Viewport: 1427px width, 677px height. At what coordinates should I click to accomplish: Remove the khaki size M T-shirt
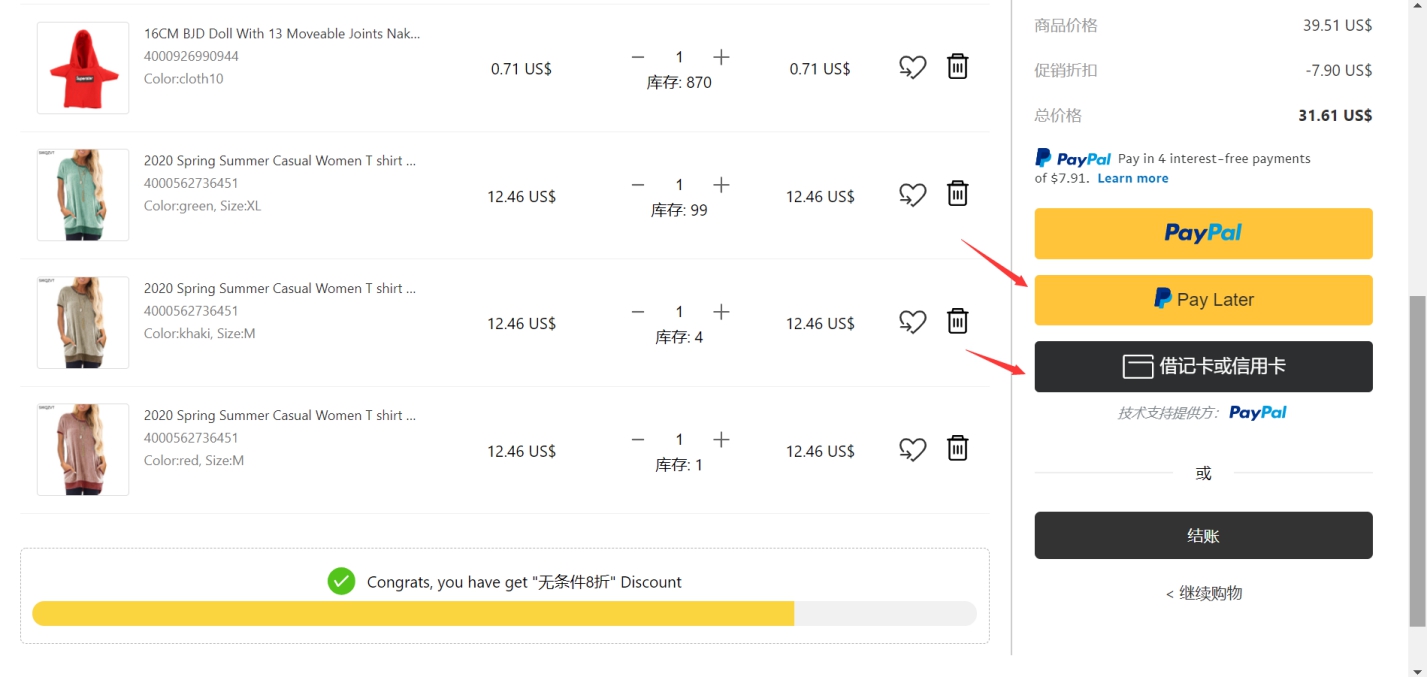(x=958, y=321)
